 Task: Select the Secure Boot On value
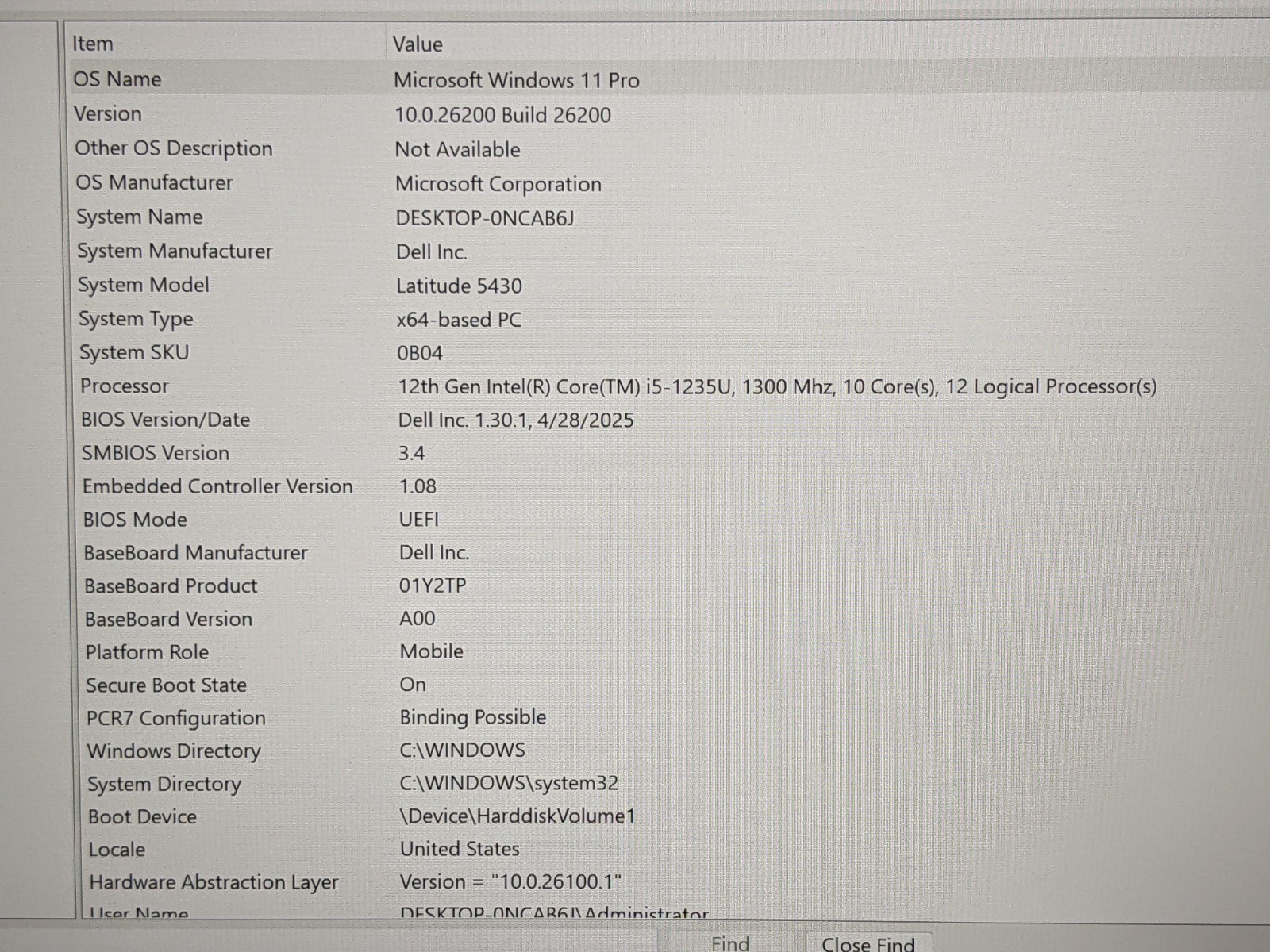(x=413, y=685)
